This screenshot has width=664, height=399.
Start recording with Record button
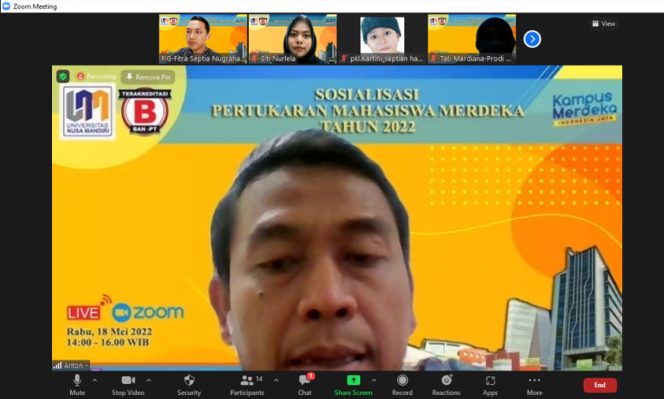pyautogui.click(x=402, y=385)
